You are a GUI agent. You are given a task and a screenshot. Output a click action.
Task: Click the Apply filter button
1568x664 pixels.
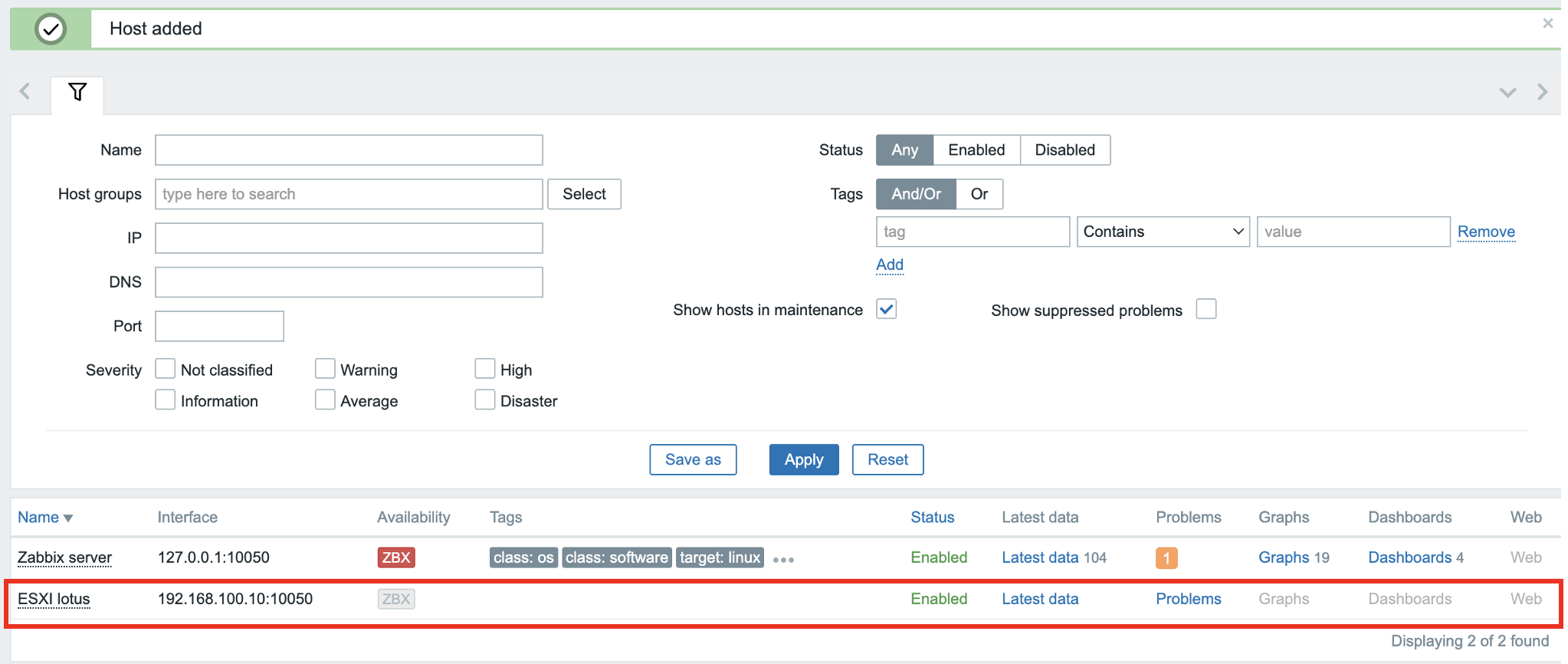pos(803,459)
